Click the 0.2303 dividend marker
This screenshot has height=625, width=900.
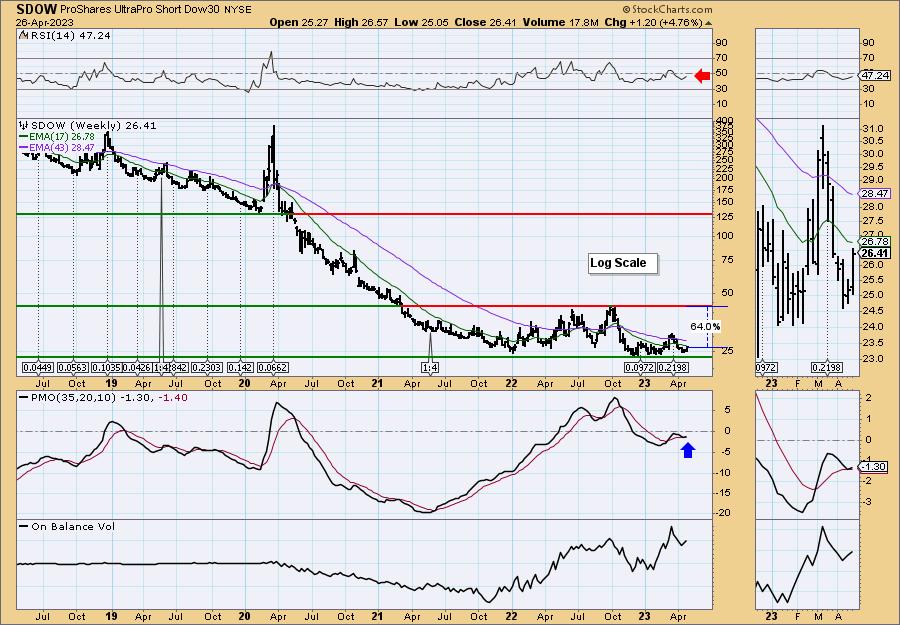tap(207, 367)
